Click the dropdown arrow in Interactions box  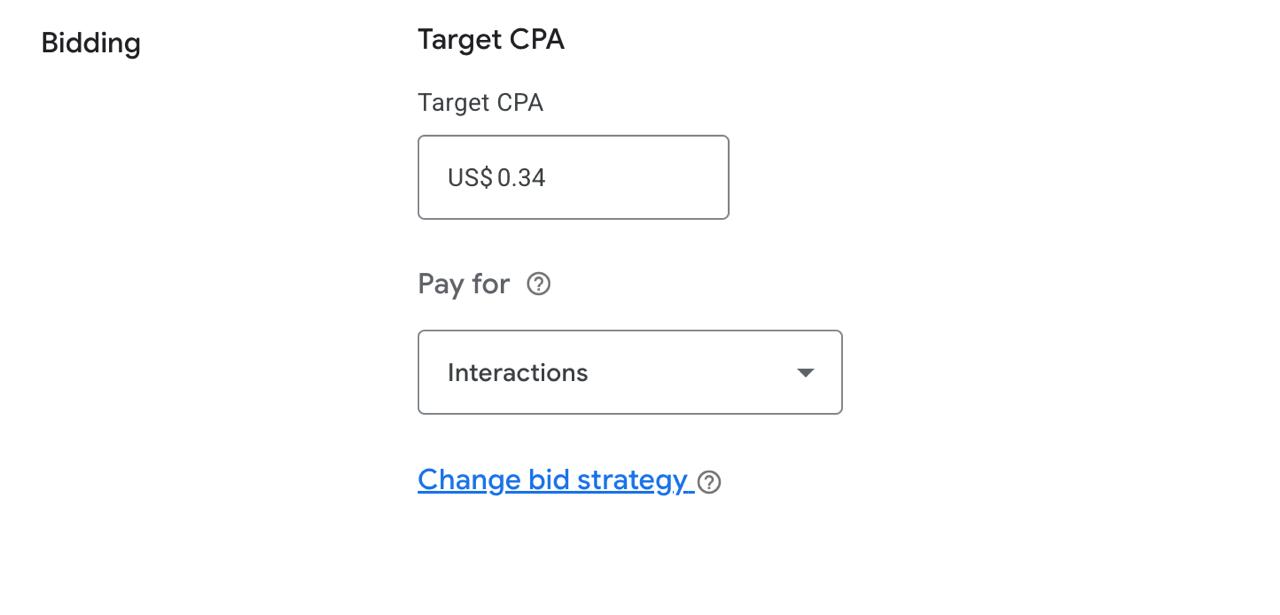point(805,373)
